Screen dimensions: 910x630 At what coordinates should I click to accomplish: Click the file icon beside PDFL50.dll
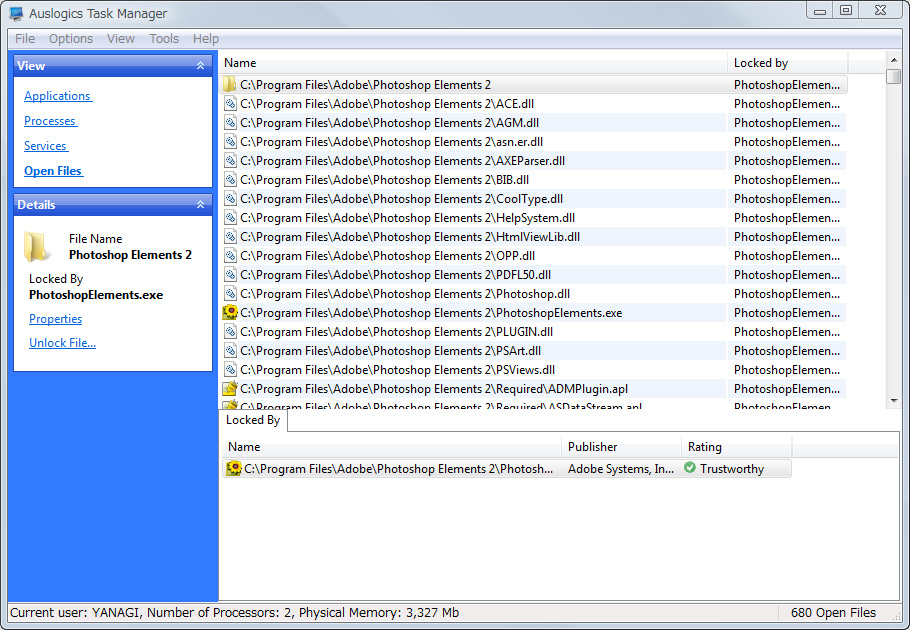230,275
